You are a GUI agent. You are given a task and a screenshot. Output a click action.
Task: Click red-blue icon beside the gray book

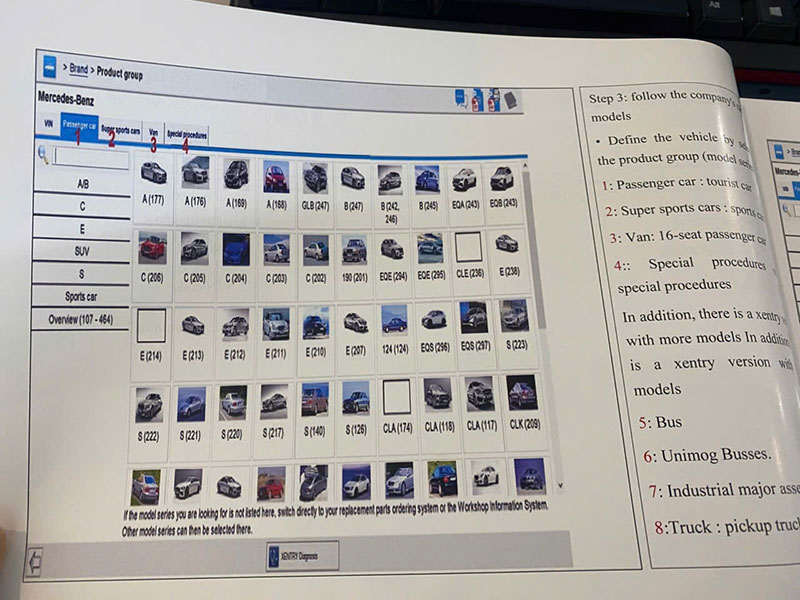tap(494, 100)
